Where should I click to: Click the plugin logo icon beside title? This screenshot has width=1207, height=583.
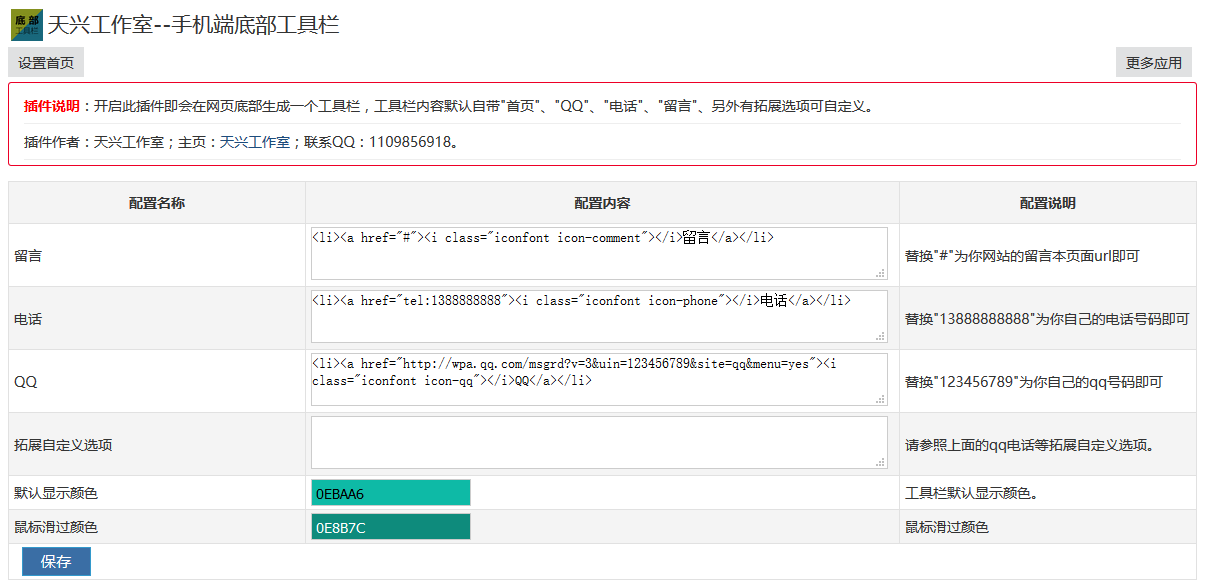[26, 25]
